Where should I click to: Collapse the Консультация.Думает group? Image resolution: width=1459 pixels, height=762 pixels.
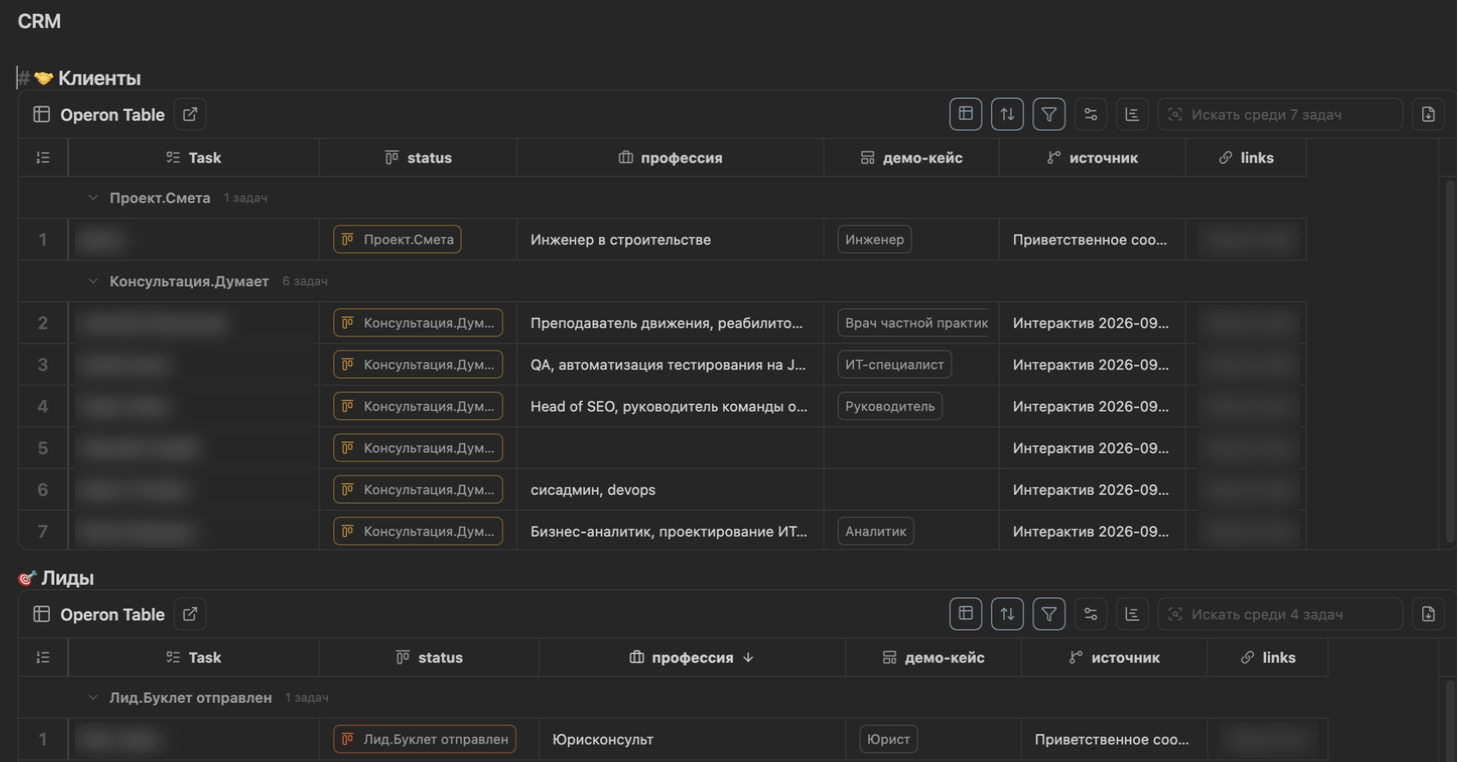[93, 282]
